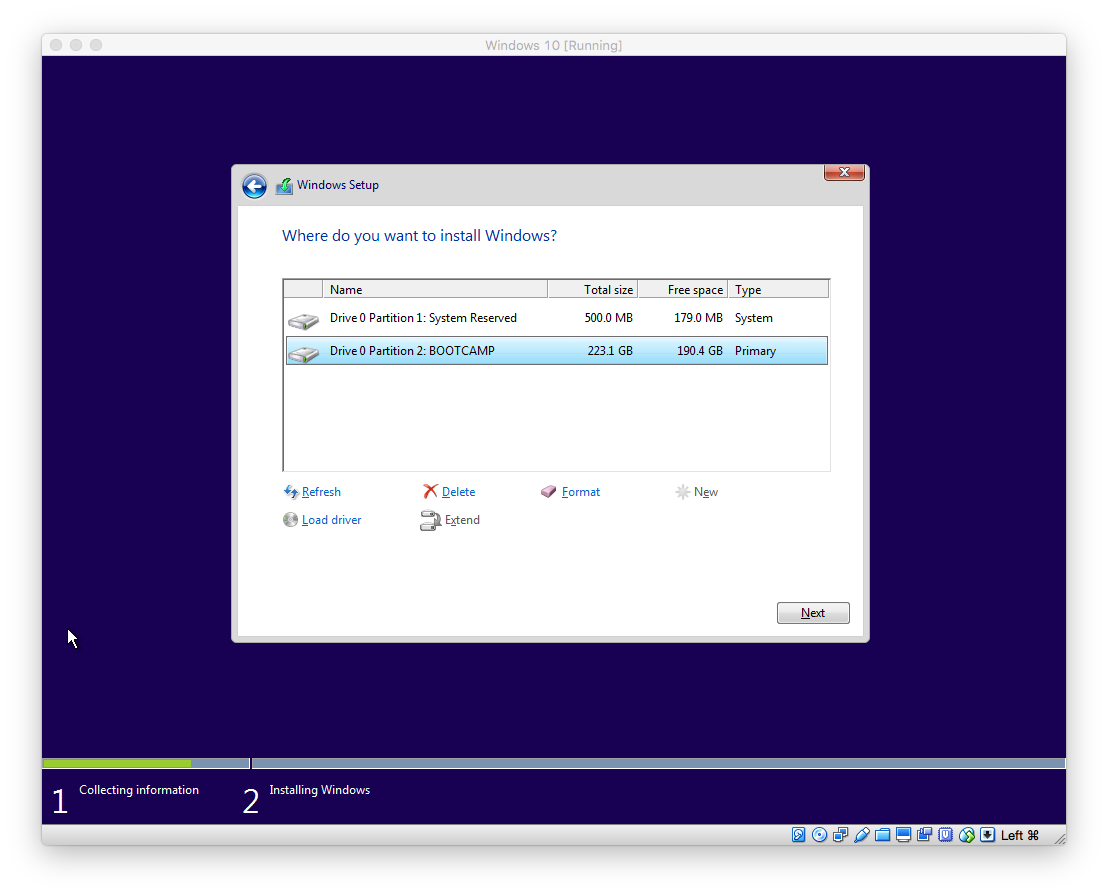
Task: Click the New partition star icon
Action: point(682,492)
